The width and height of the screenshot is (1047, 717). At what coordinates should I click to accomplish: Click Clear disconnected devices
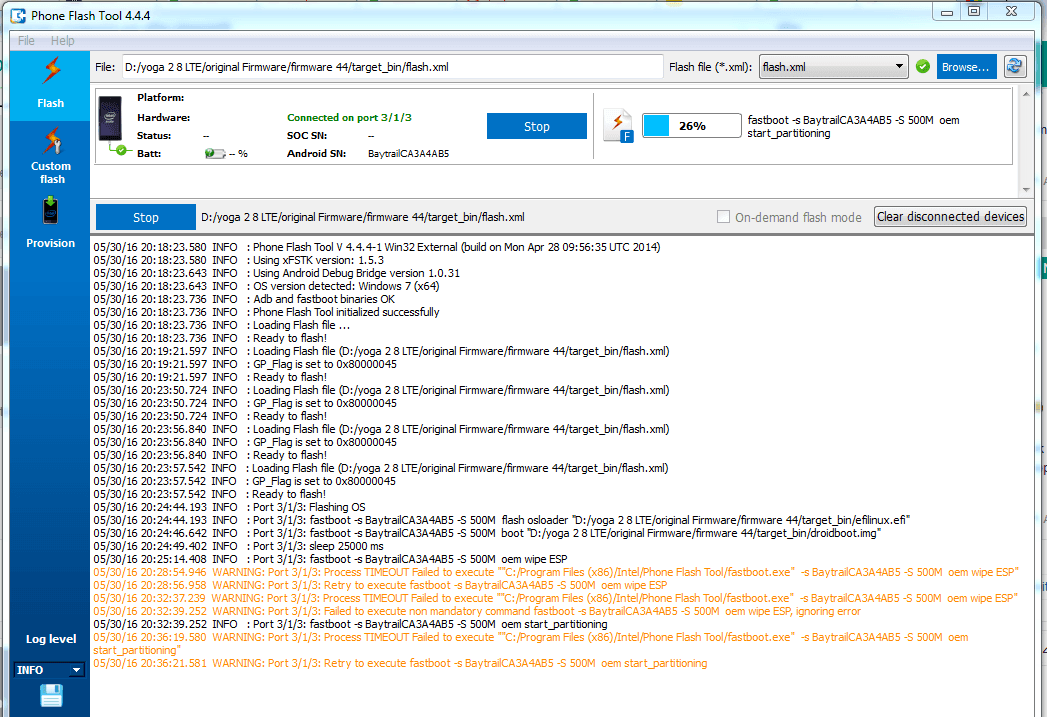point(950,217)
